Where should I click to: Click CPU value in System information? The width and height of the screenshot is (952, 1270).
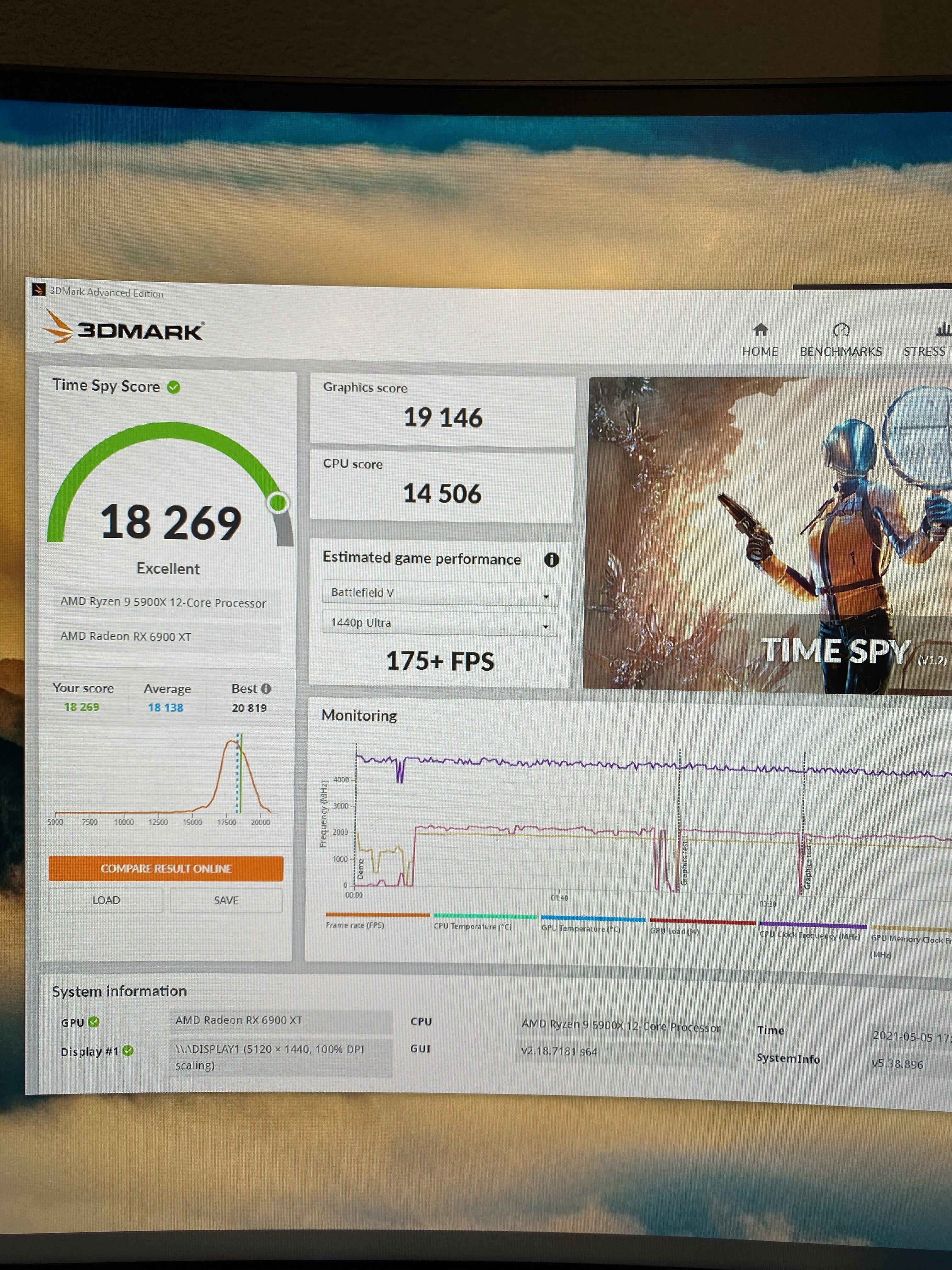(x=627, y=1026)
